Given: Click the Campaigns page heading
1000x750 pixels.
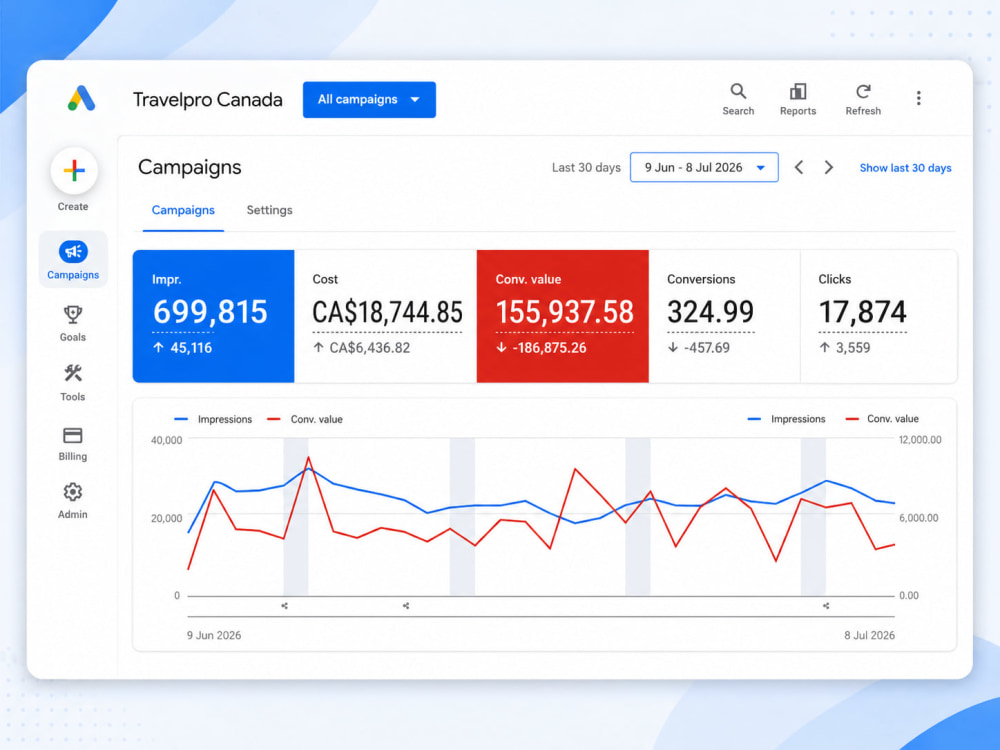Looking at the screenshot, I should point(189,167).
